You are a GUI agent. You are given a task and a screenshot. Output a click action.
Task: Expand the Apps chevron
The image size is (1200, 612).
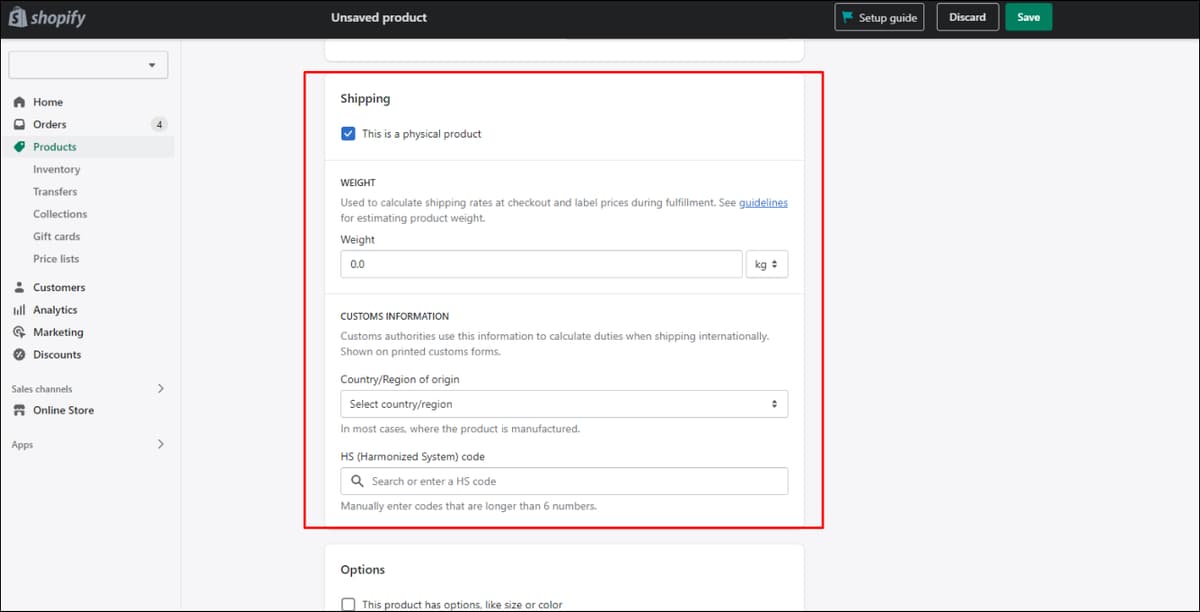[x=161, y=444]
